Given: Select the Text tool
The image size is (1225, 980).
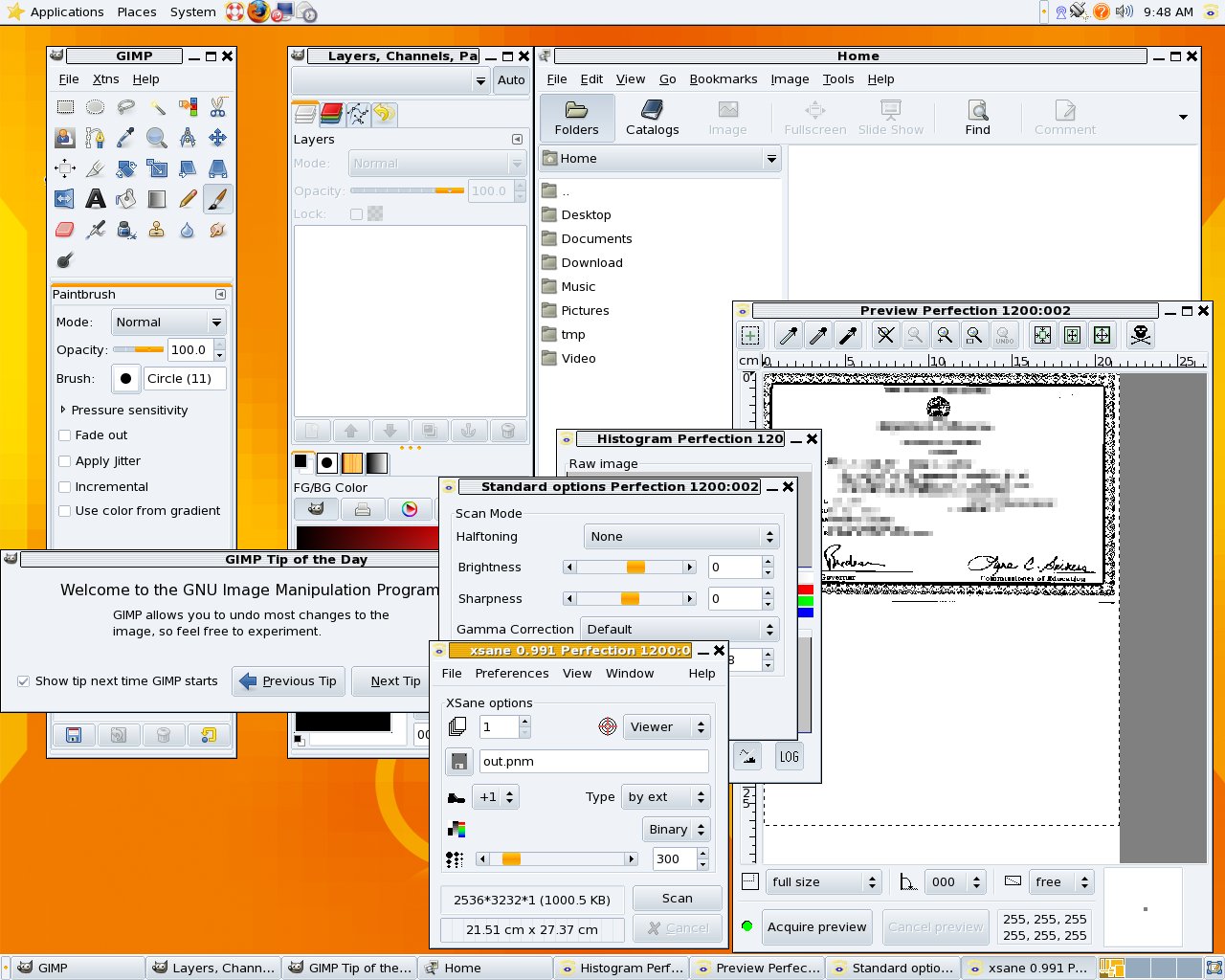Looking at the screenshot, I should (x=96, y=199).
